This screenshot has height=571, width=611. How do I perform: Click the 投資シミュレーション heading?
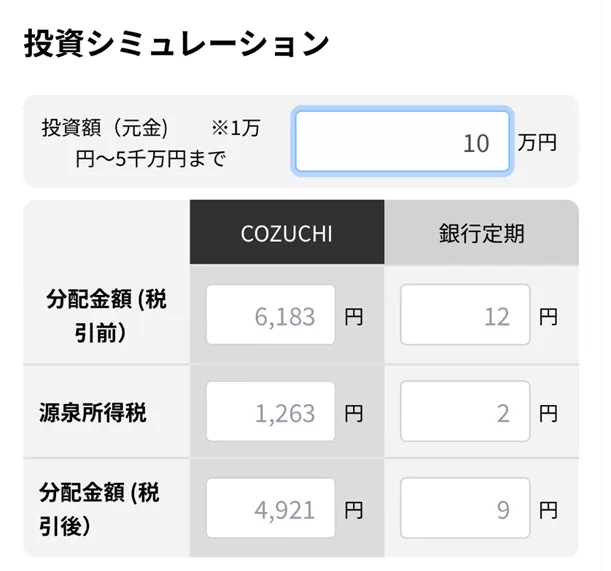pos(176,44)
